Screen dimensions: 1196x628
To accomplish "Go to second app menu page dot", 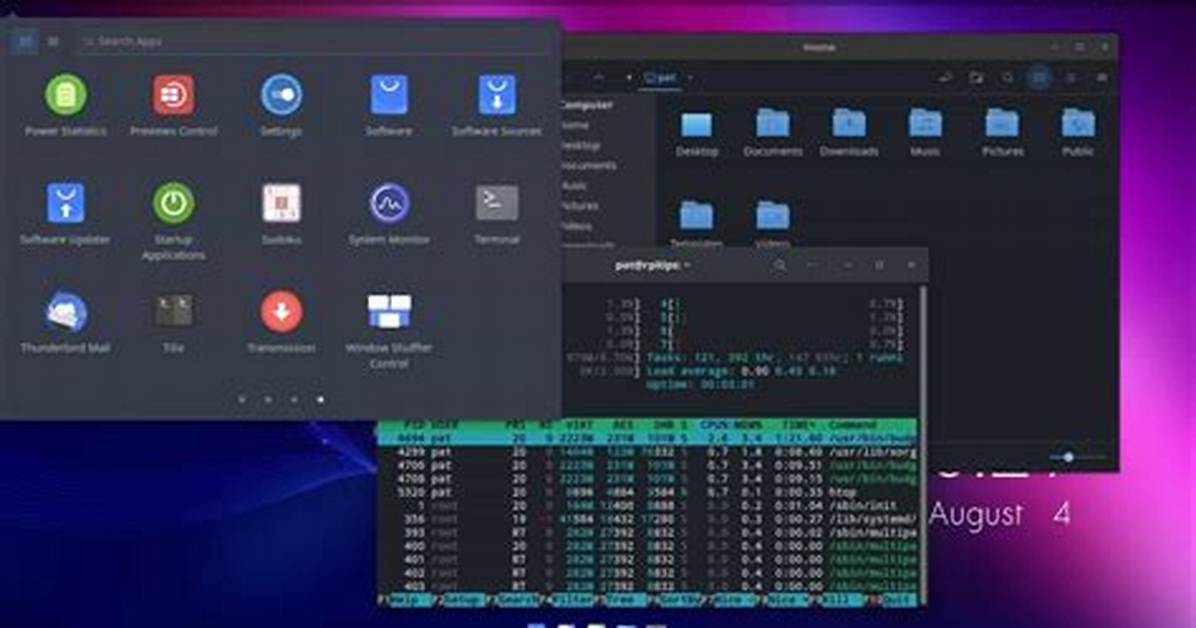I will (268, 399).
